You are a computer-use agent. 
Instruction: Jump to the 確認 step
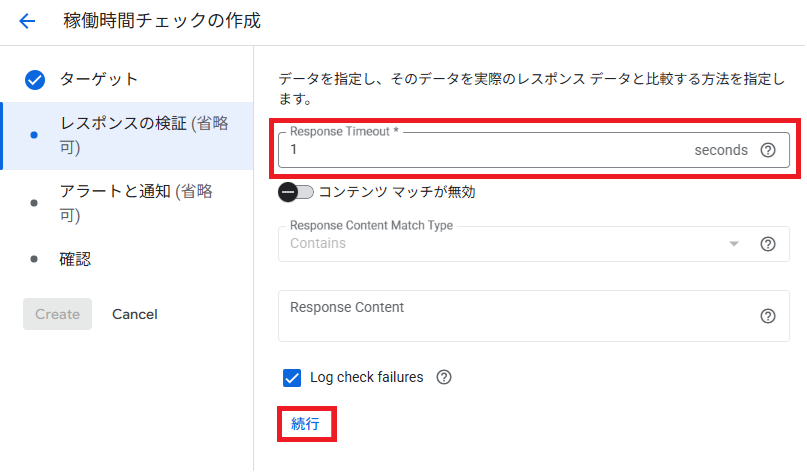coord(75,259)
